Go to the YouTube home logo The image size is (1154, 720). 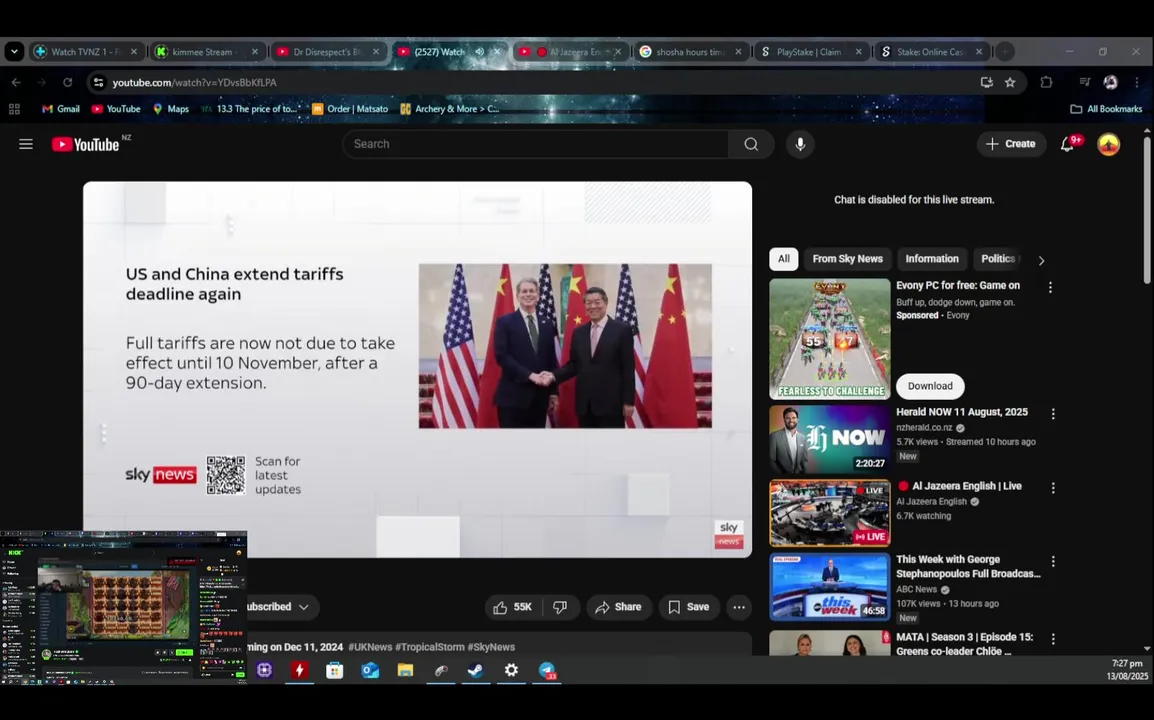[86, 144]
